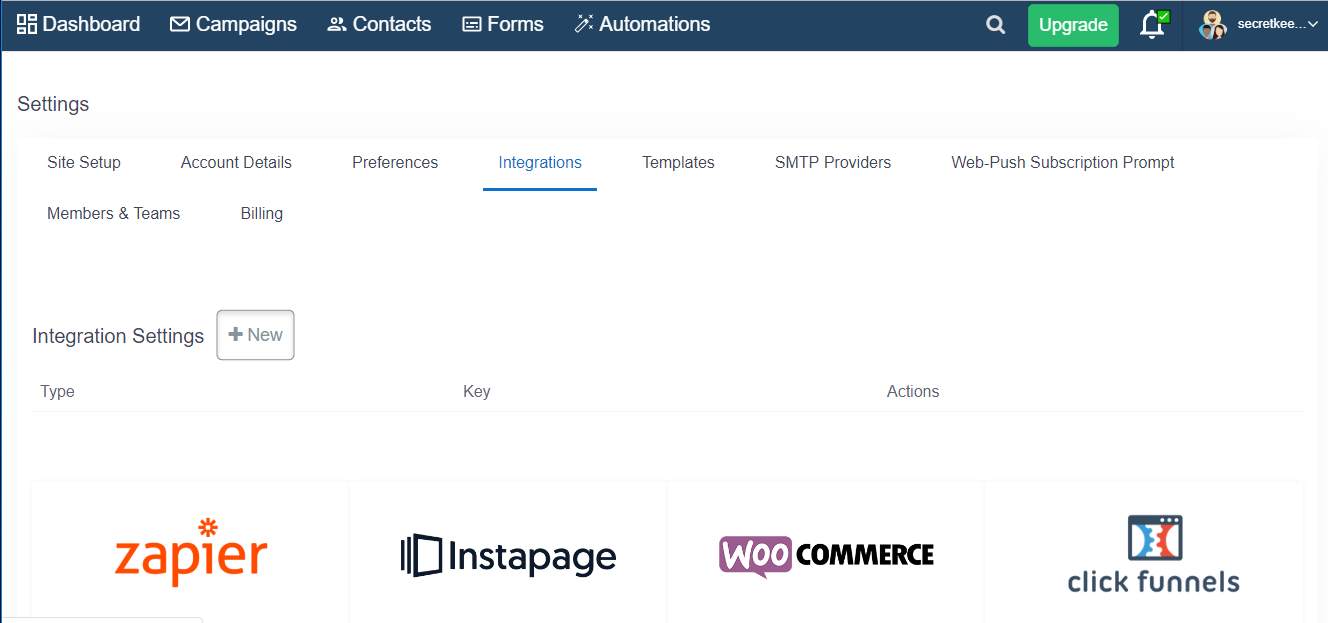The height and width of the screenshot is (623, 1328).
Task: Switch to Site Setup tab
Action: [x=84, y=162]
